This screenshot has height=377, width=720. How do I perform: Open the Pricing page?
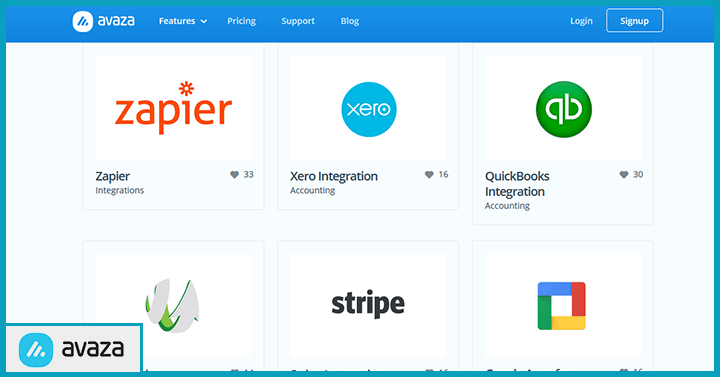pyautogui.click(x=242, y=21)
